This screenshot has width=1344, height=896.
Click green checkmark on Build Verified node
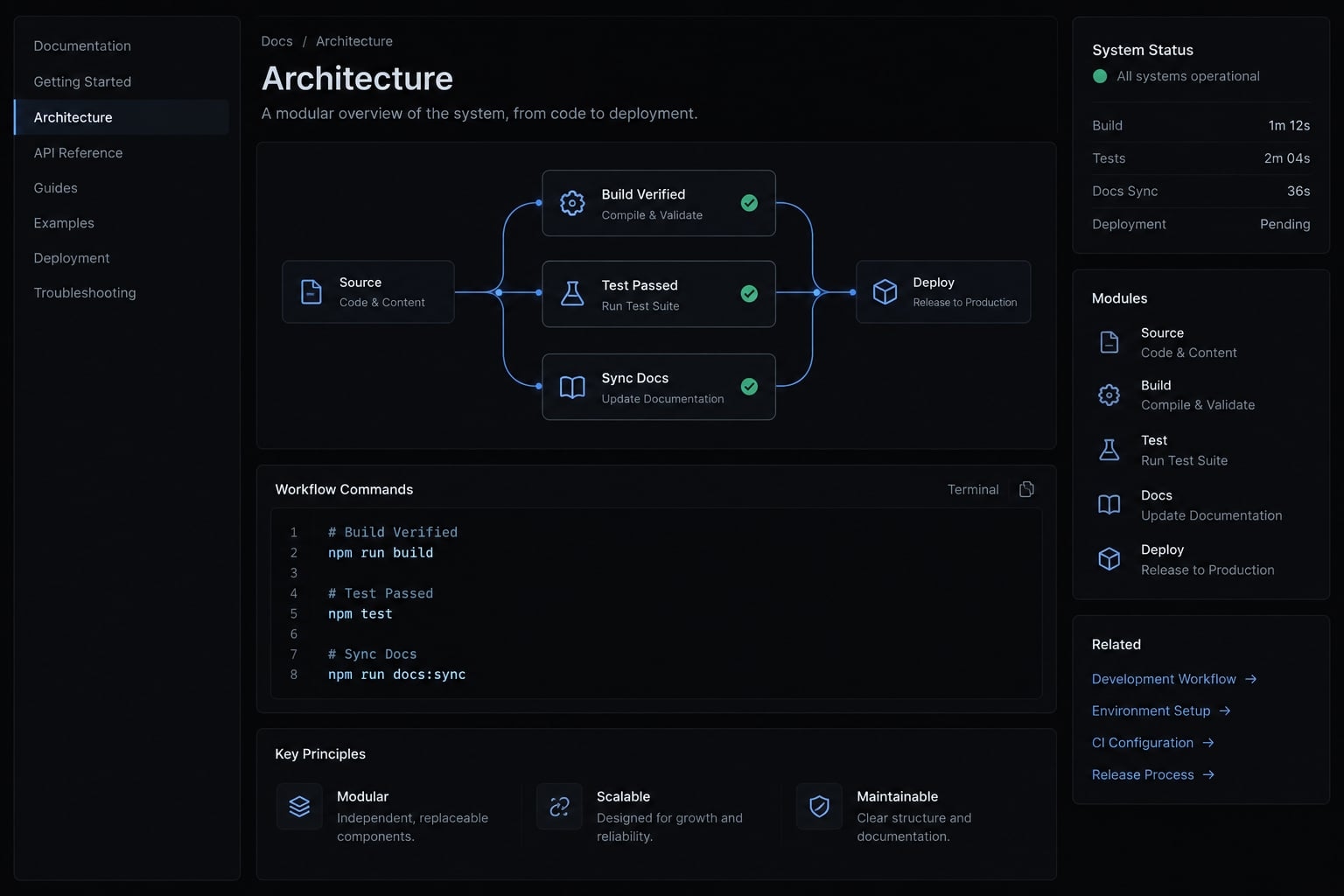pos(749,203)
